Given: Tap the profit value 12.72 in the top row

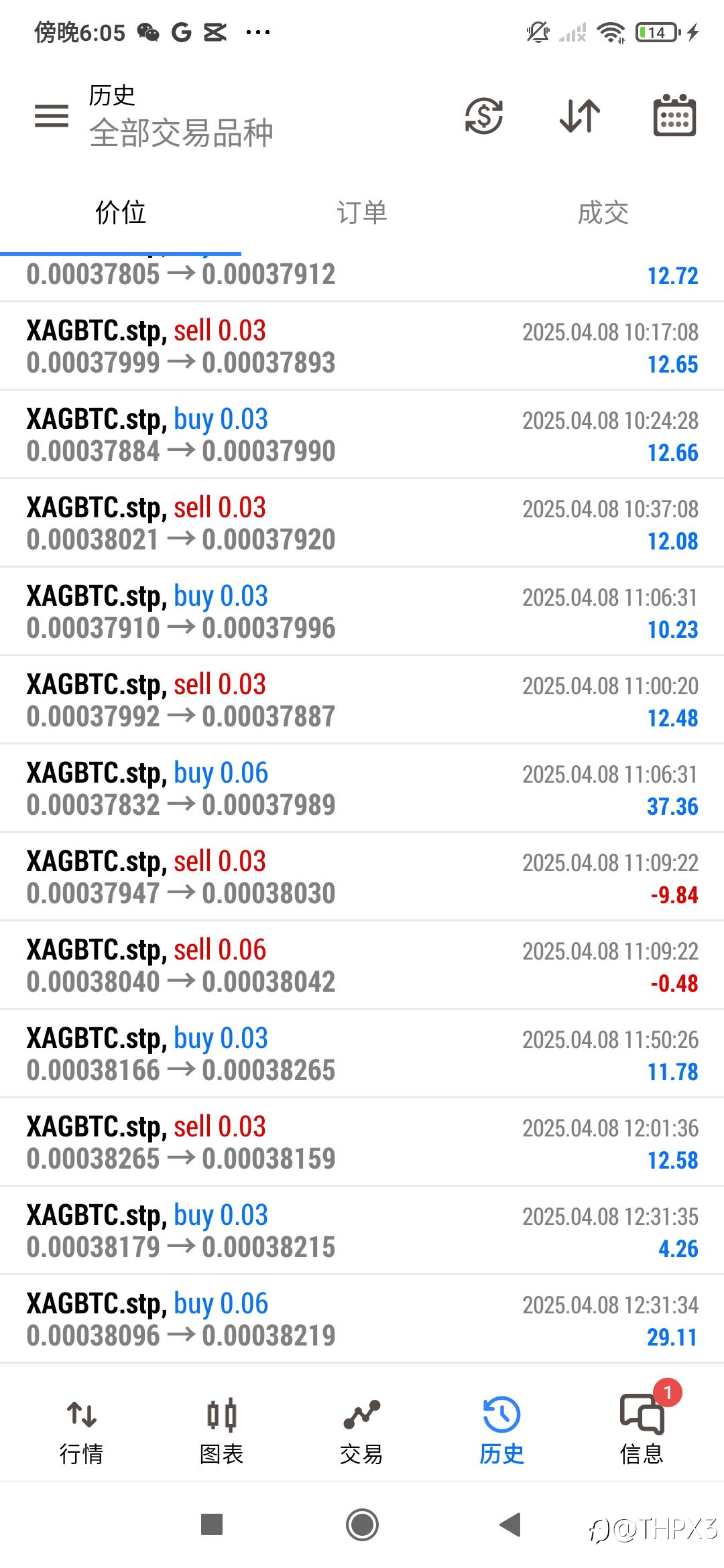Looking at the screenshot, I should coord(672,275).
